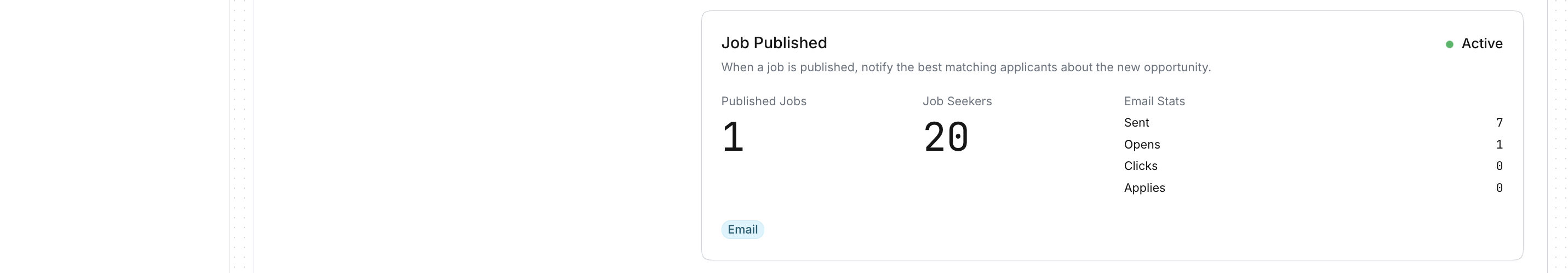Click the Job Published description text
This screenshot has height=273, width=1568.
965,67
